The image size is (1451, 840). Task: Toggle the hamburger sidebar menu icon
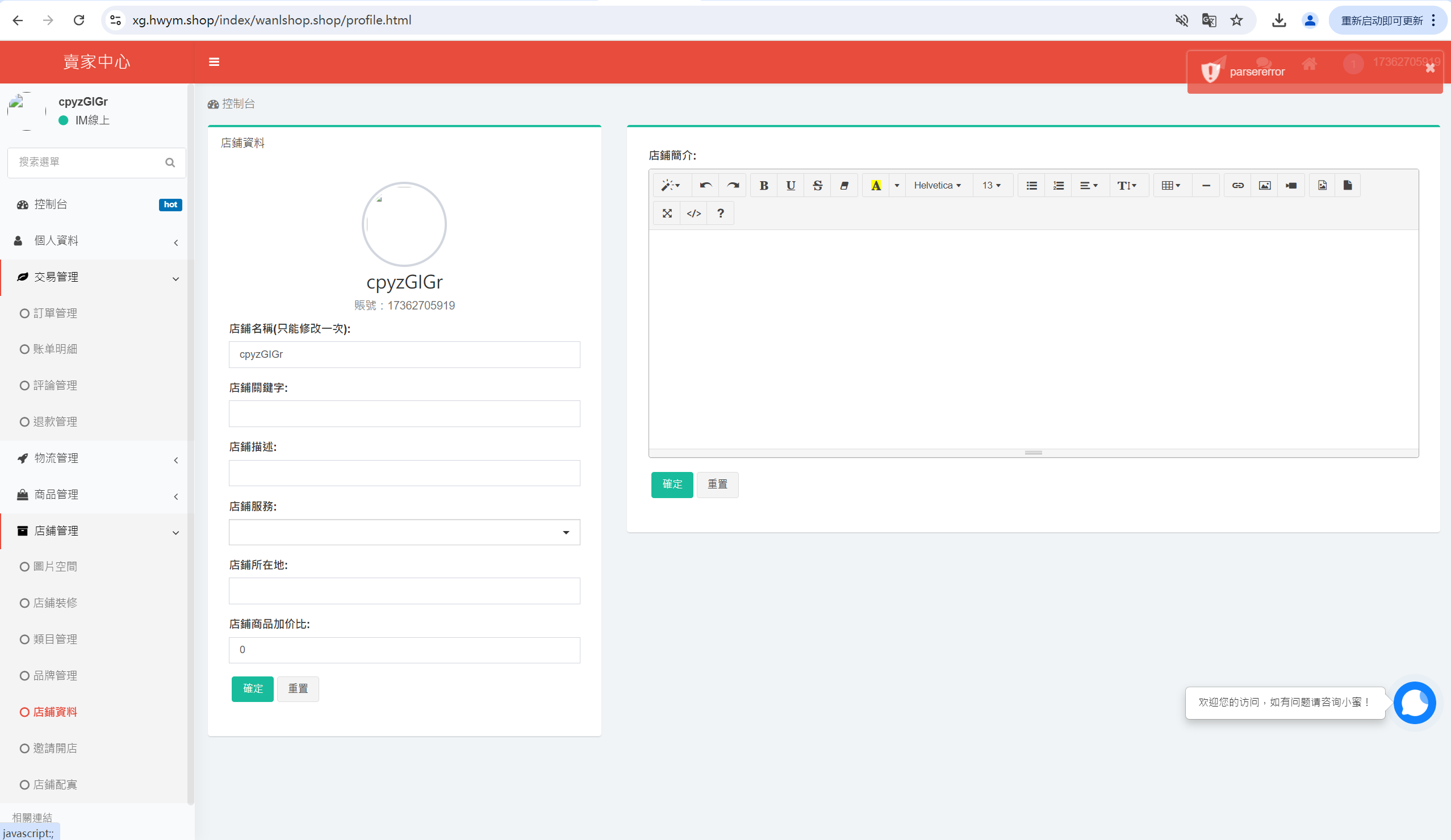pos(214,62)
